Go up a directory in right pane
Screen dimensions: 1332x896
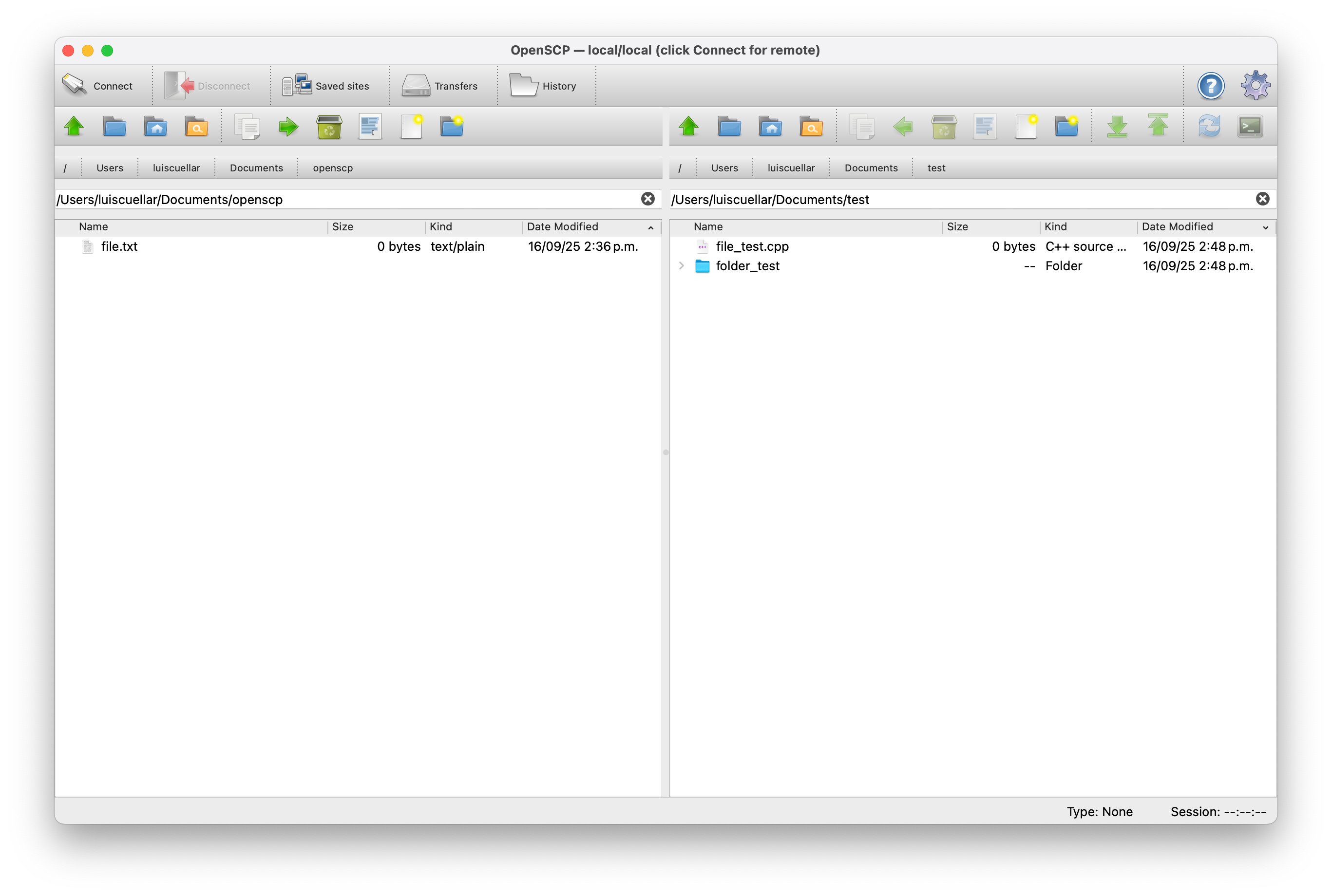click(x=688, y=126)
